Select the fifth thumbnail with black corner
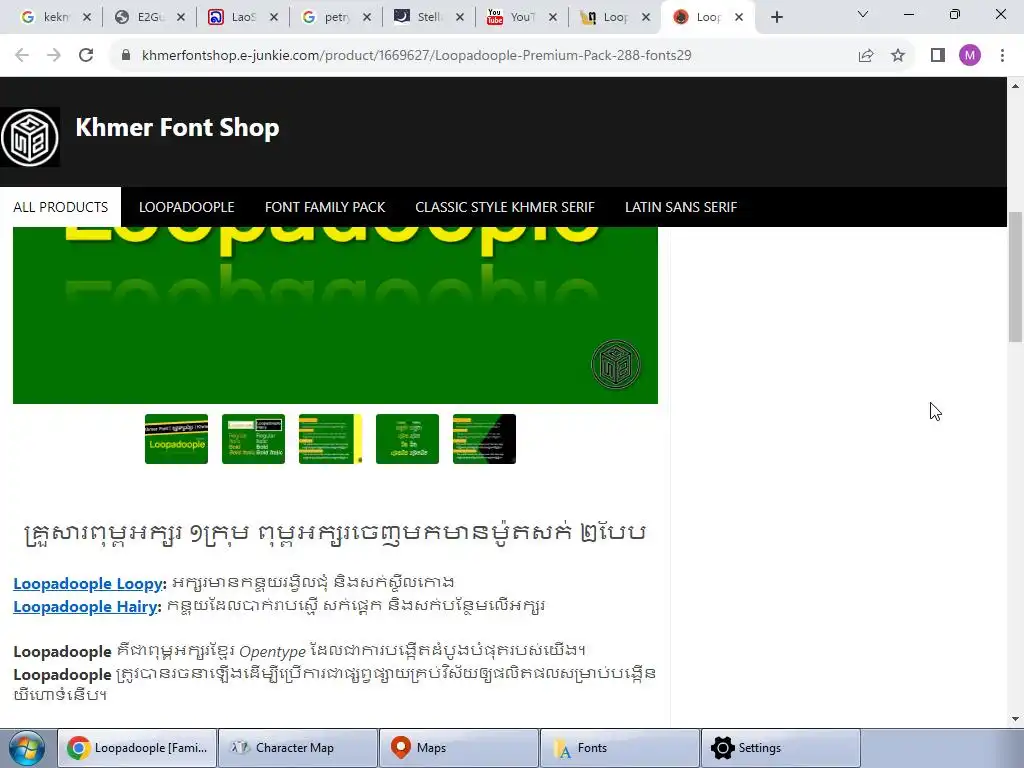Screen dimensions: 1024x768 click(485, 439)
